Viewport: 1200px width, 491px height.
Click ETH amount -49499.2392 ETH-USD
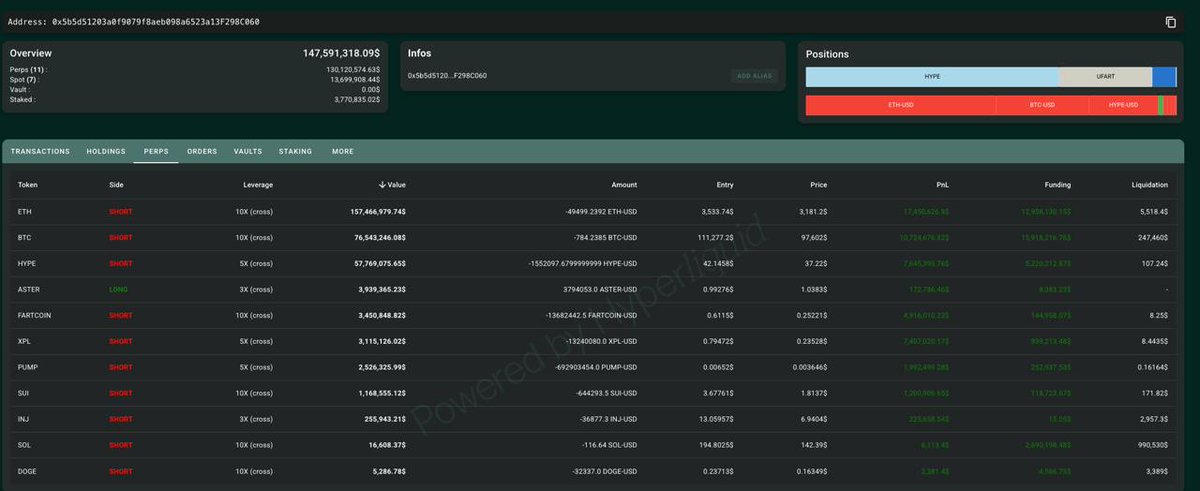click(x=600, y=212)
